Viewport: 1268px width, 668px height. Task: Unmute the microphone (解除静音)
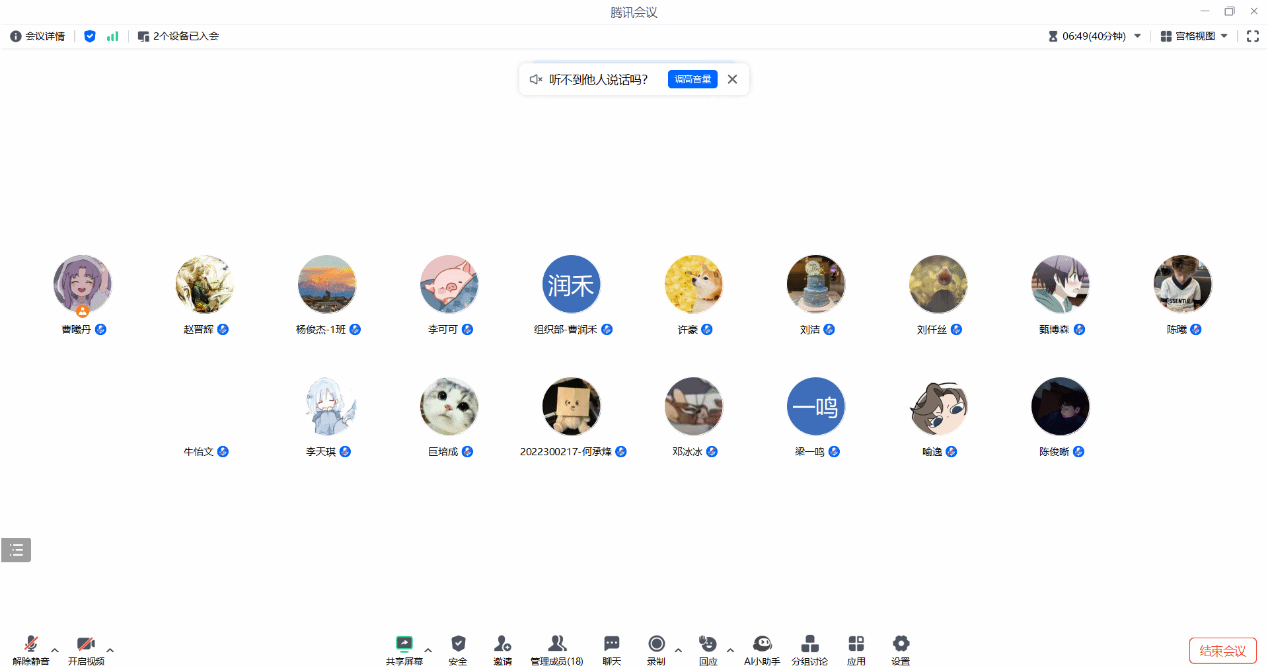(x=31, y=645)
